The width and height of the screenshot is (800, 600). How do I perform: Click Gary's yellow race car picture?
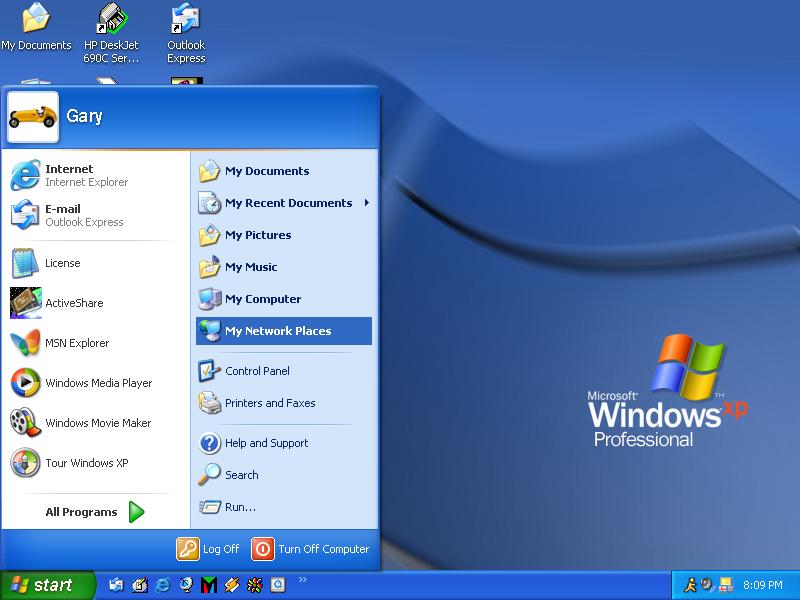(x=33, y=117)
